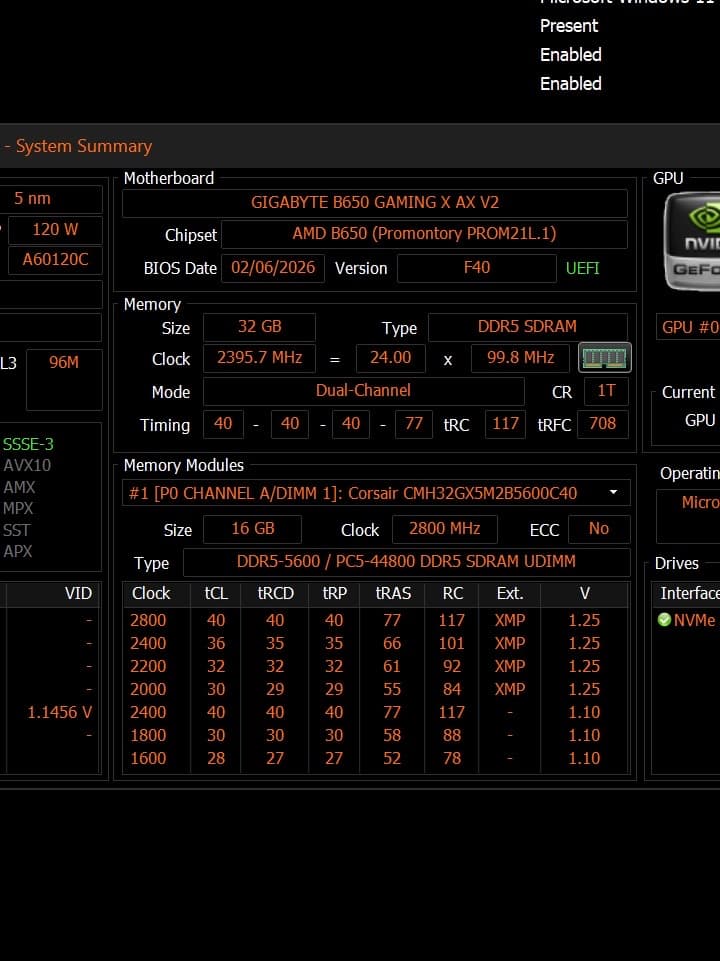Click the multiplier value 24.00

390,358
